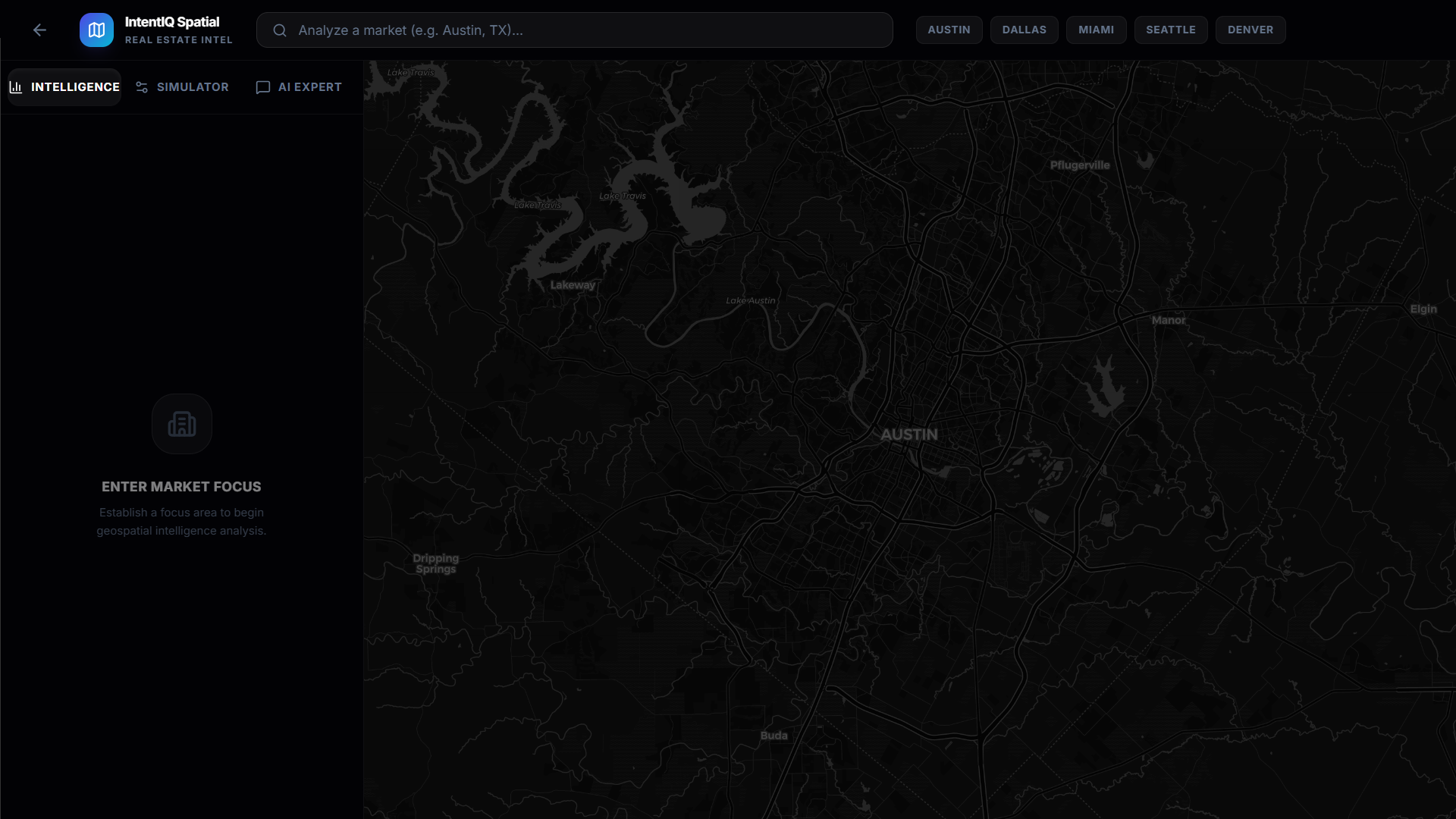Click the building icon above Enter Market Focus

tap(181, 424)
